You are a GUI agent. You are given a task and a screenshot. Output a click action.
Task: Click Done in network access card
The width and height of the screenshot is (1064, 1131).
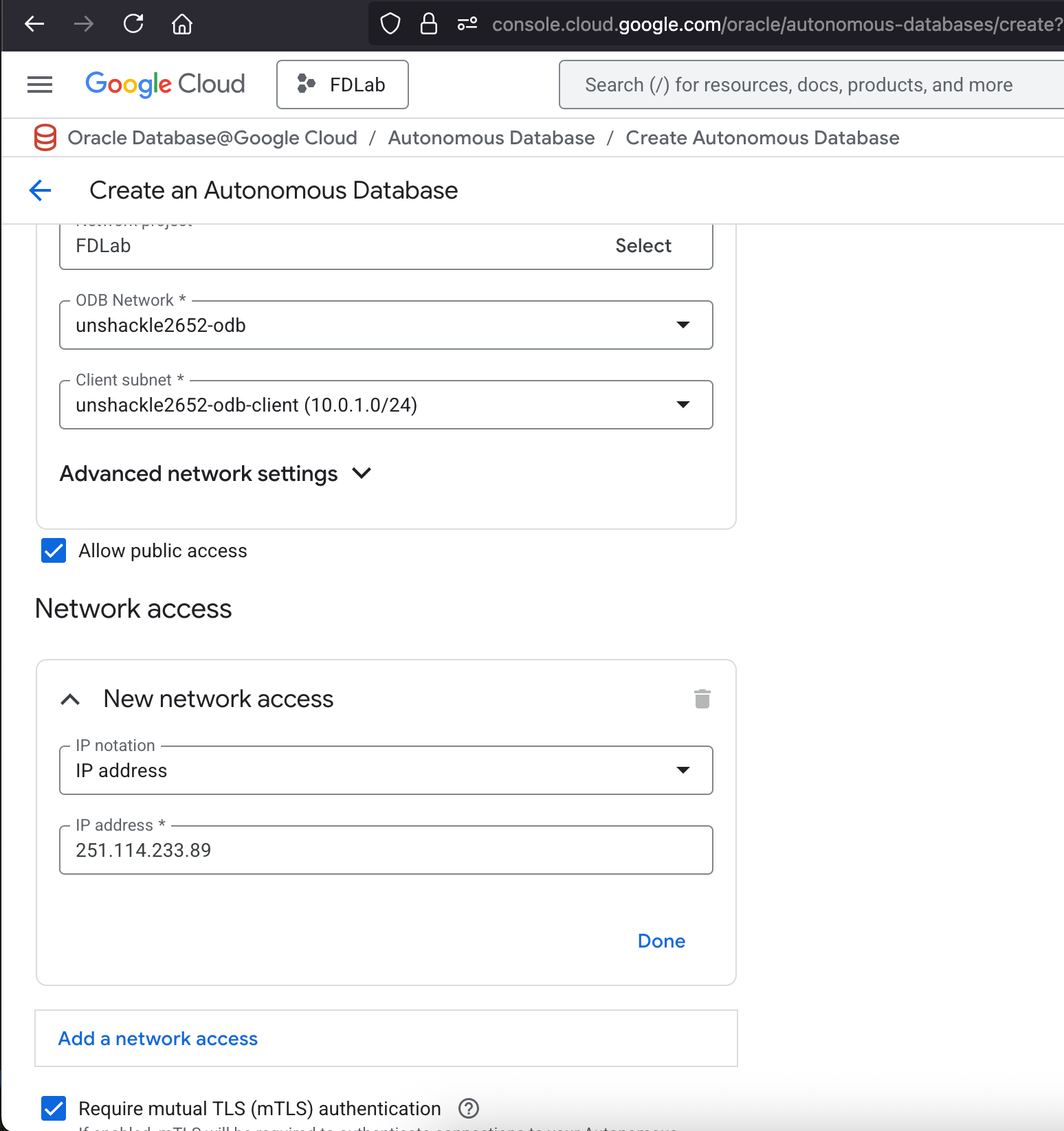(x=661, y=941)
